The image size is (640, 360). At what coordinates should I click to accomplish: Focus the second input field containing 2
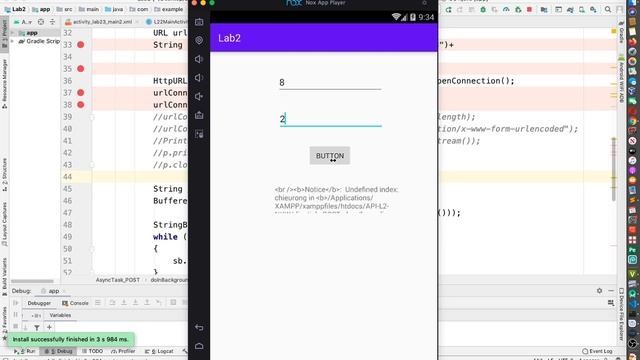pos(330,119)
